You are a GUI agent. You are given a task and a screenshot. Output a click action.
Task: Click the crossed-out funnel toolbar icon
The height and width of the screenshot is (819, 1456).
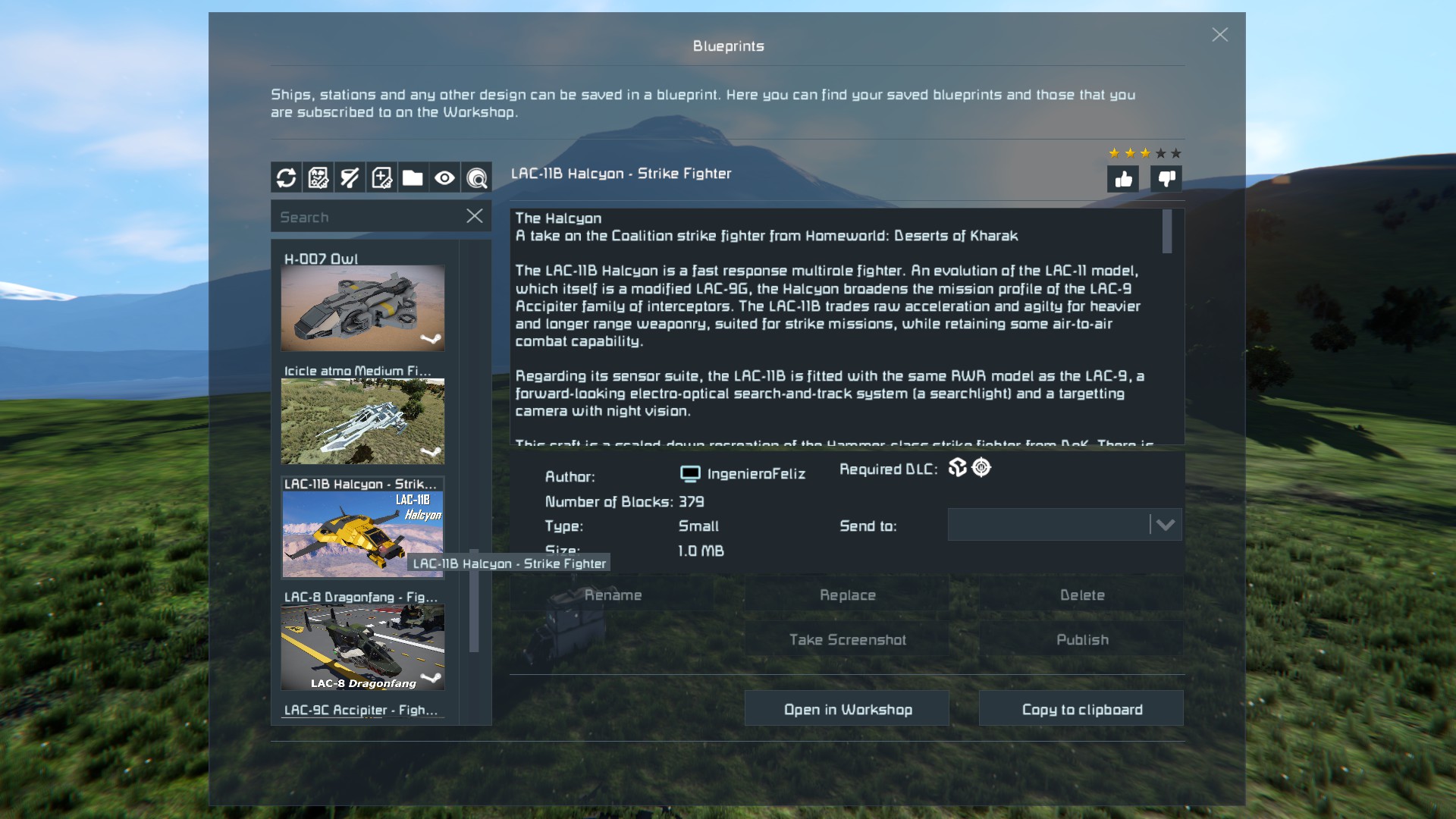click(350, 177)
